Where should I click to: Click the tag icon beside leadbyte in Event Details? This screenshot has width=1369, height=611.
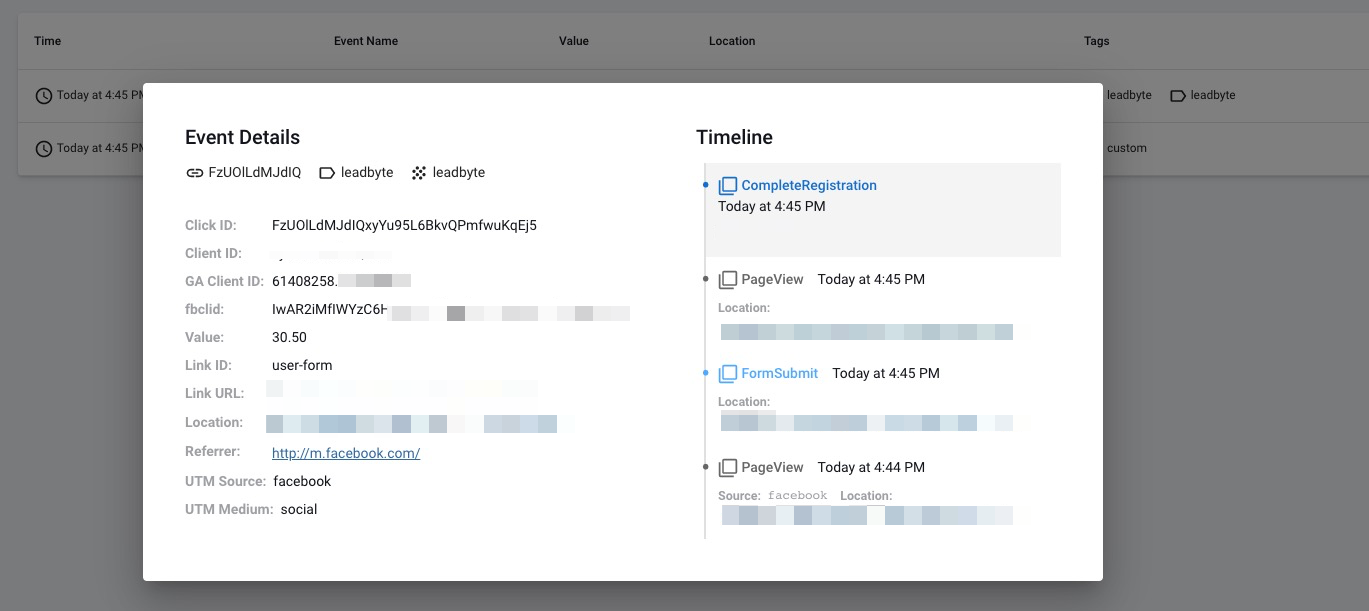326,173
